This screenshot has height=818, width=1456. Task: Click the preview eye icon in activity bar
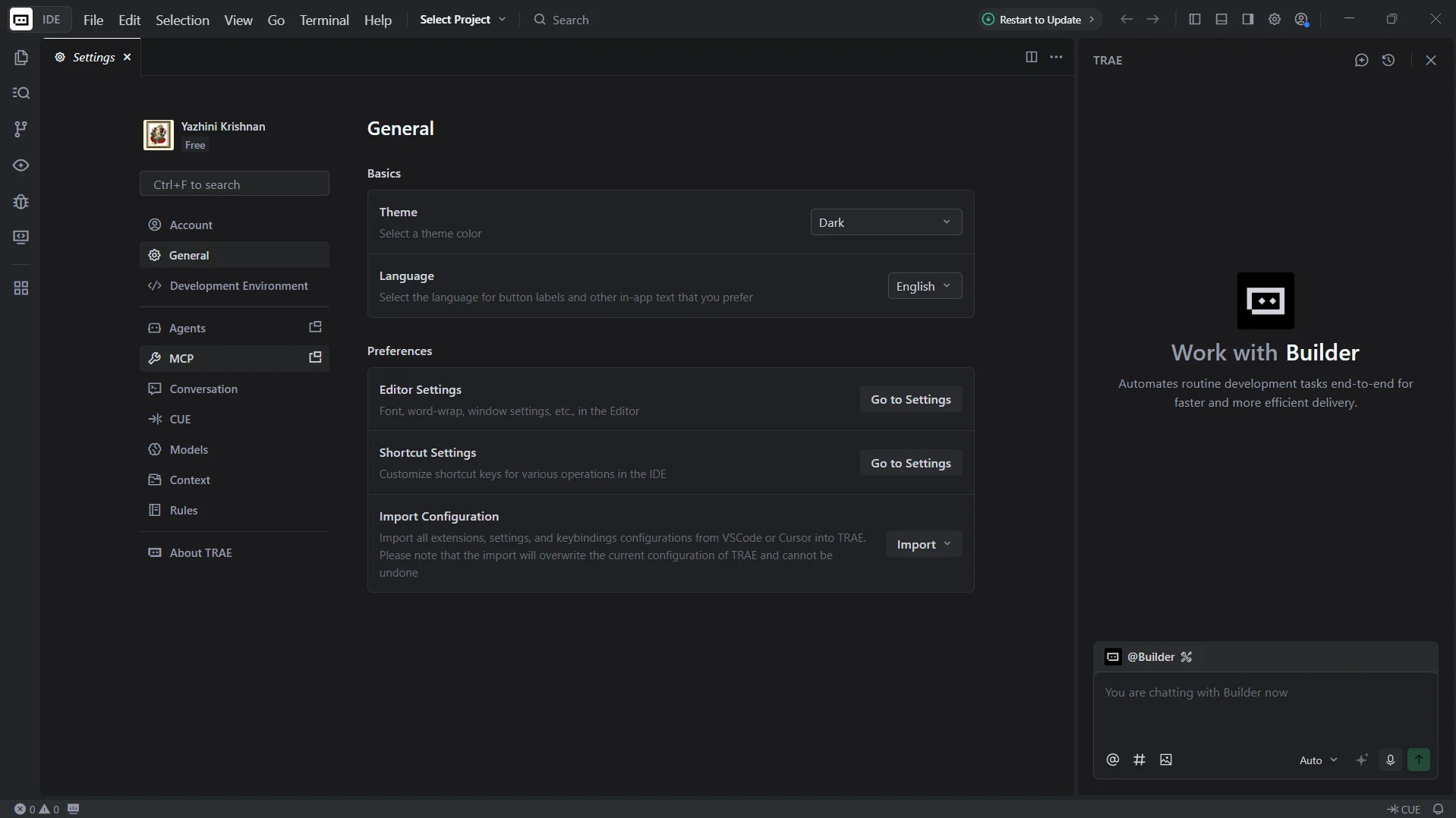point(20,165)
